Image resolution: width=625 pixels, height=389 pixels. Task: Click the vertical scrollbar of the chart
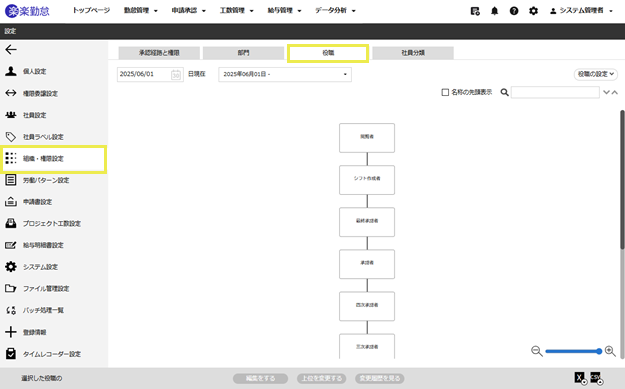(622, 179)
